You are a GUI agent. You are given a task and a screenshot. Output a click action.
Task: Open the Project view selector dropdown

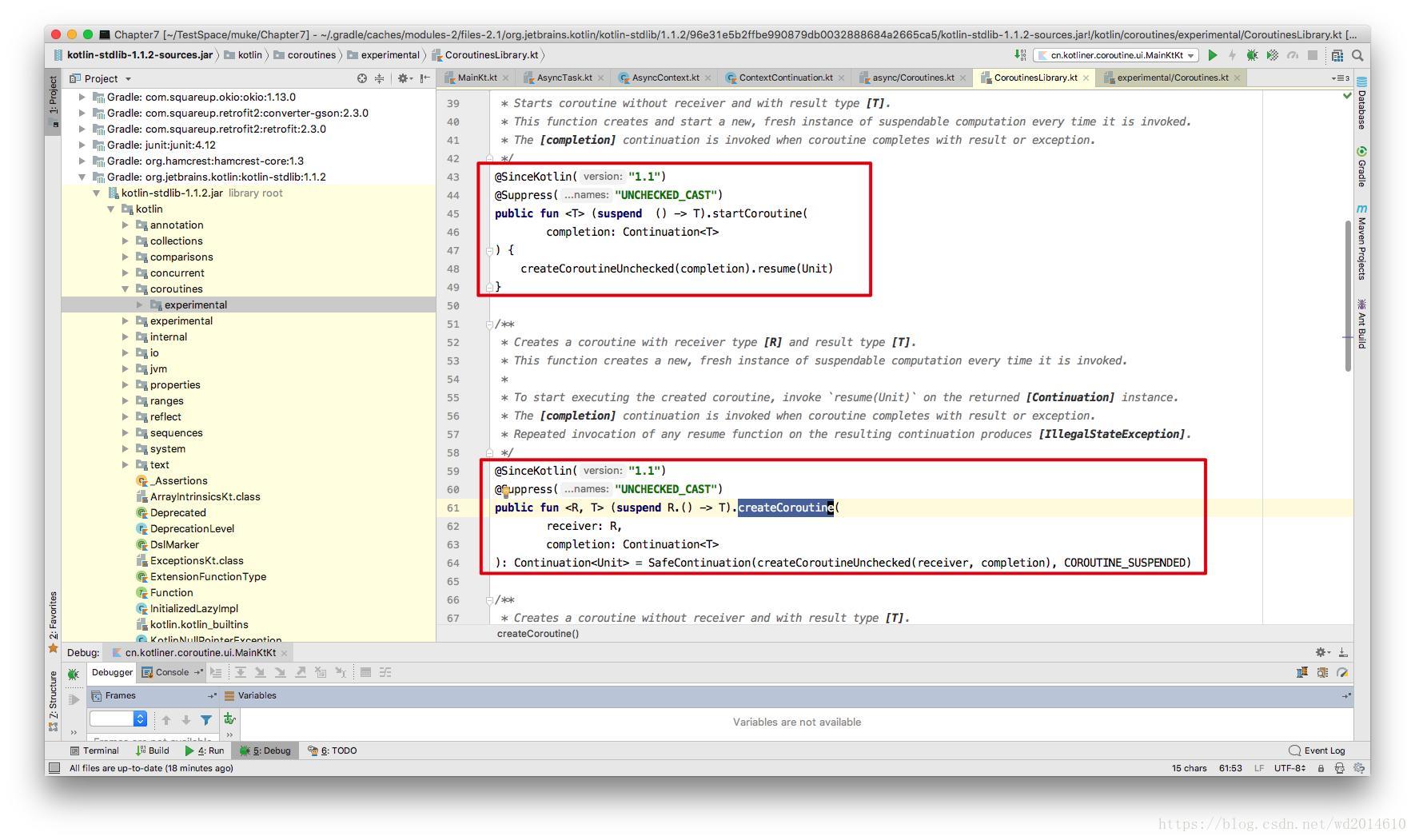(x=101, y=78)
